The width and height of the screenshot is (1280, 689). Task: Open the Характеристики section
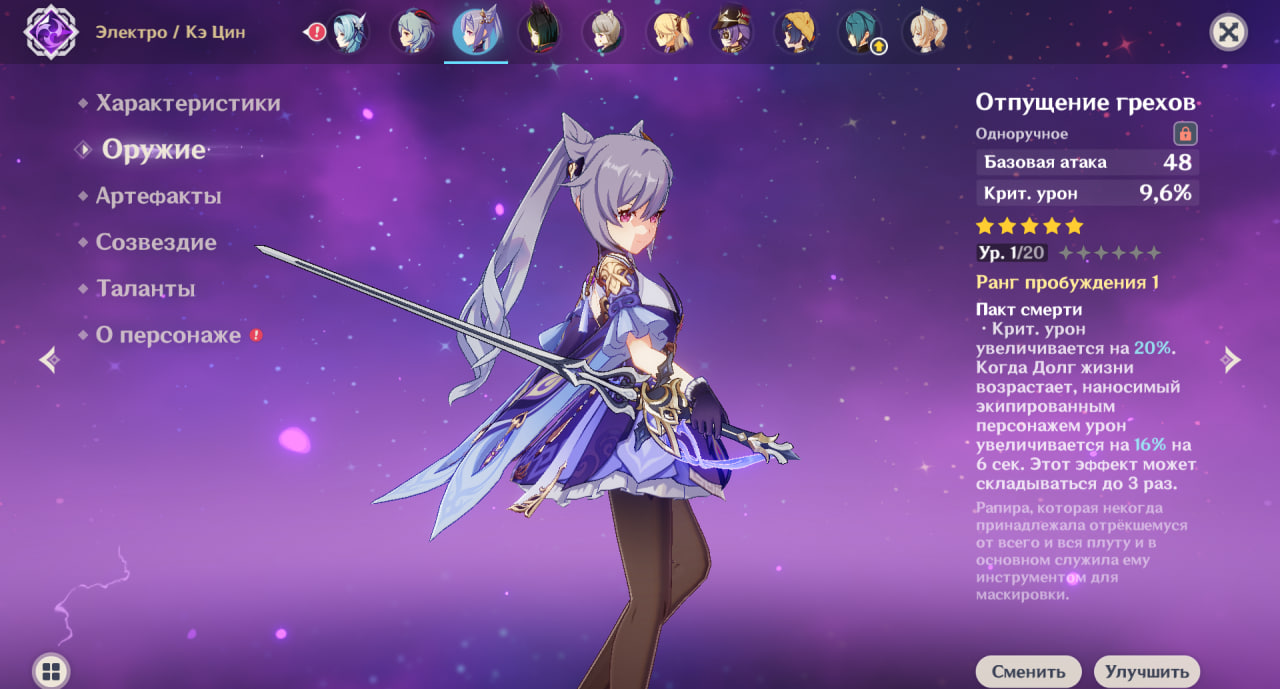pos(188,104)
